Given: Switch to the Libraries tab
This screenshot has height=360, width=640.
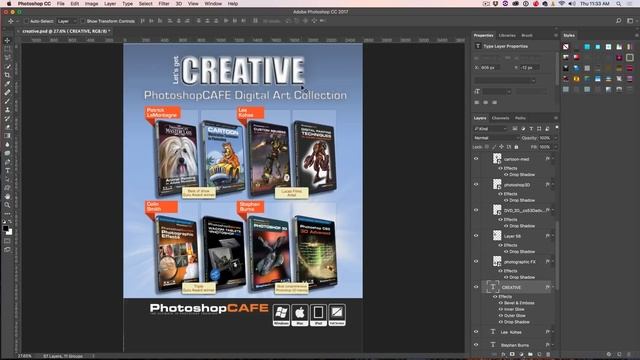Looking at the screenshot, I should pos(507,36).
